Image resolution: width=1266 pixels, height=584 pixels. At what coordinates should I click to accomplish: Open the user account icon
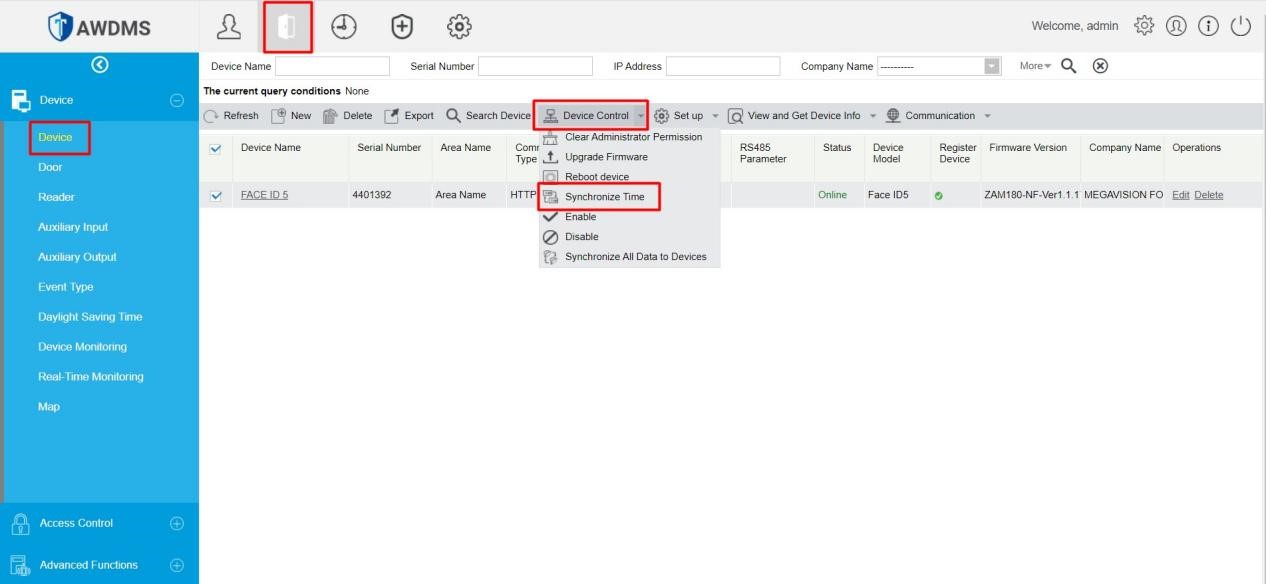click(1176, 26)
